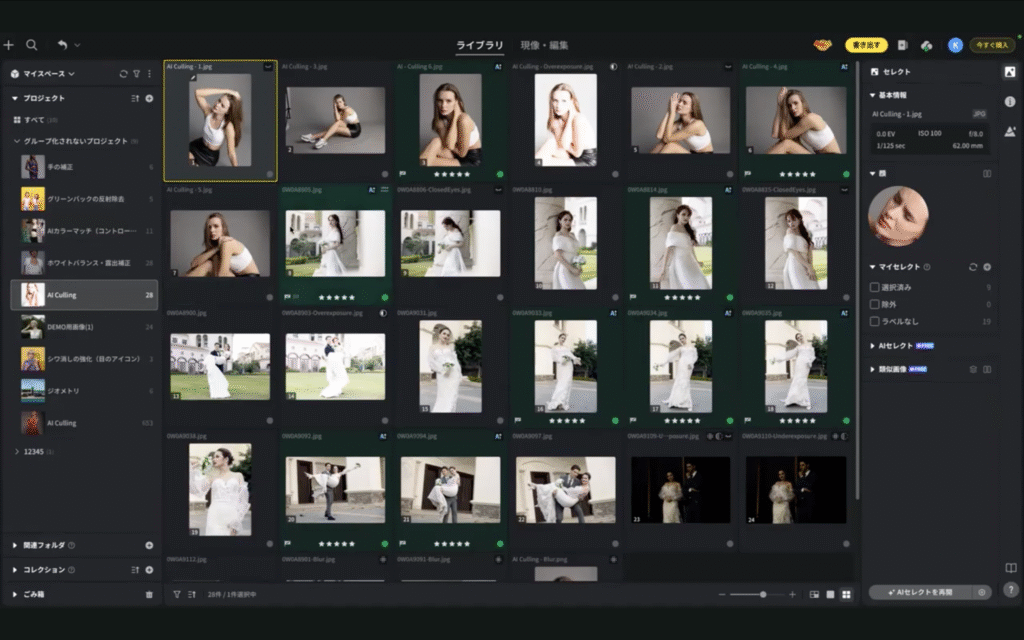Click the search magnifier icon
This screenshot has width=1024, height=640.
tap(32, 45)
